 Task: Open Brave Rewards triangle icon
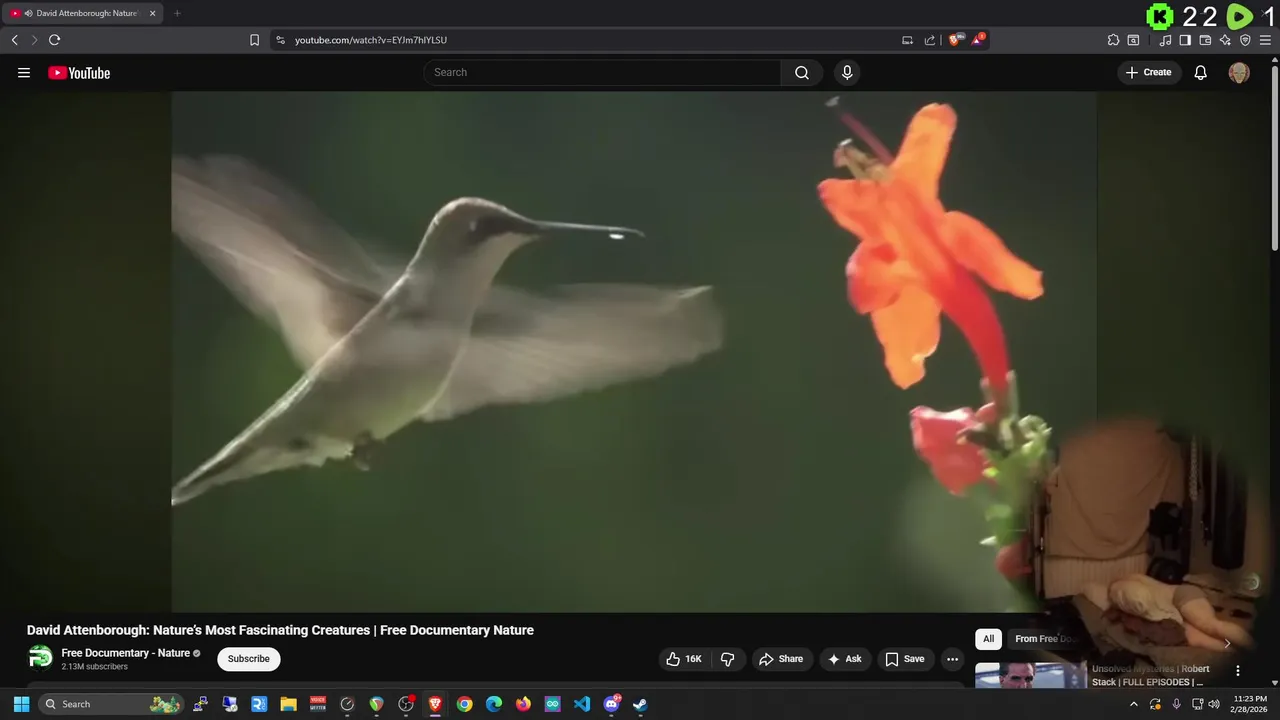[x=979, y=40]
